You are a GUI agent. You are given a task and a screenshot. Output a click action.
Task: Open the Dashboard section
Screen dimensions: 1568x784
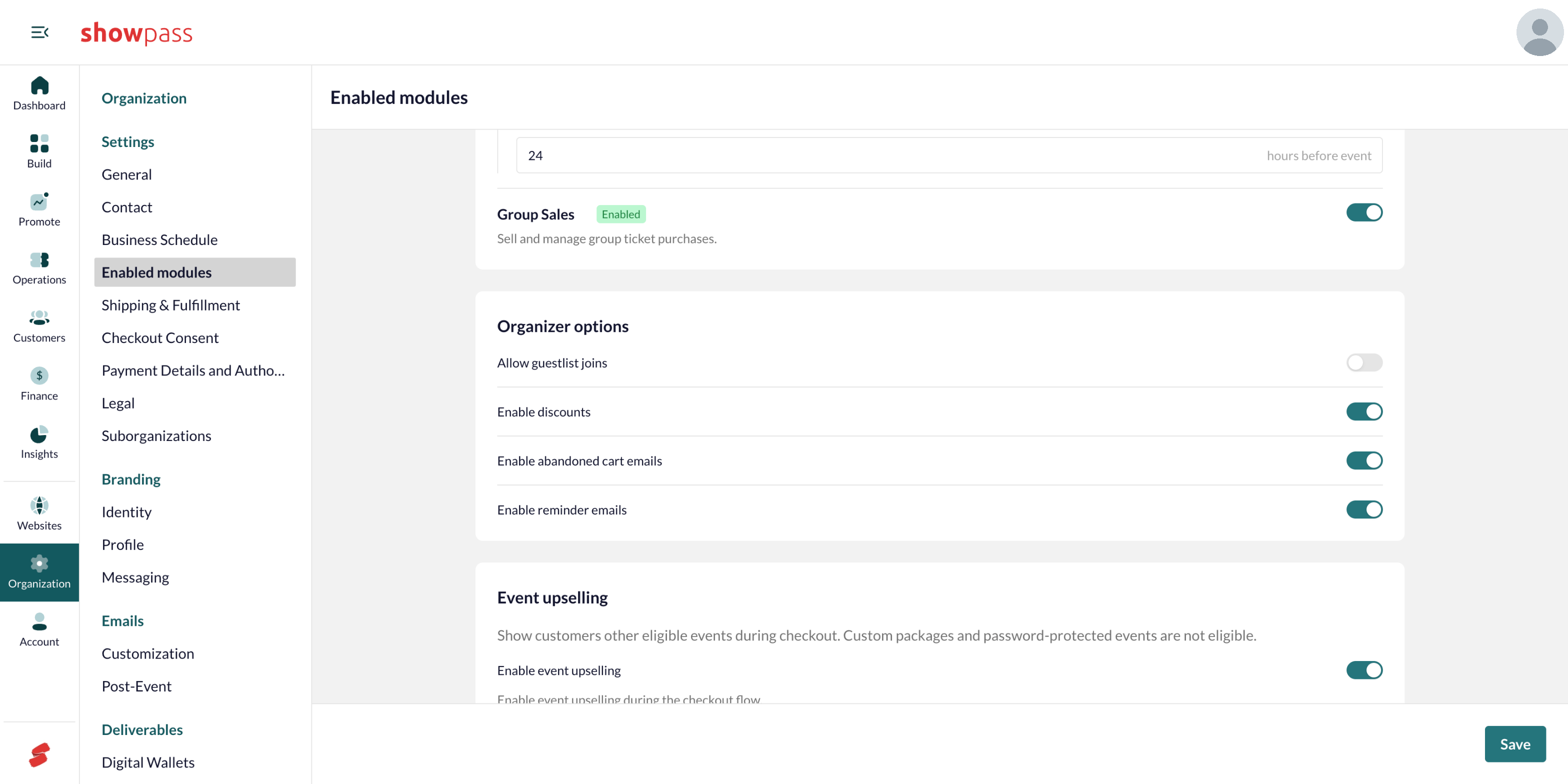39,93
